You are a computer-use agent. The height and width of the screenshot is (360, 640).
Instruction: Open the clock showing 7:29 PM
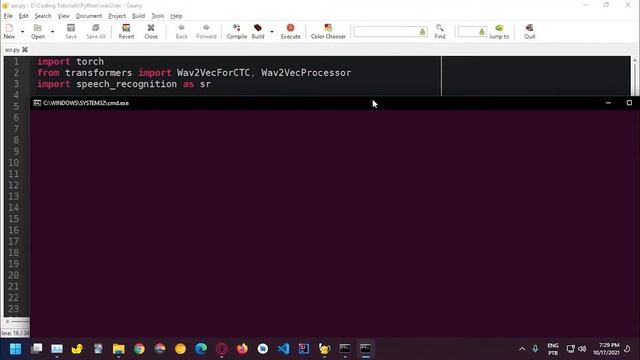(x=606, y=349)
